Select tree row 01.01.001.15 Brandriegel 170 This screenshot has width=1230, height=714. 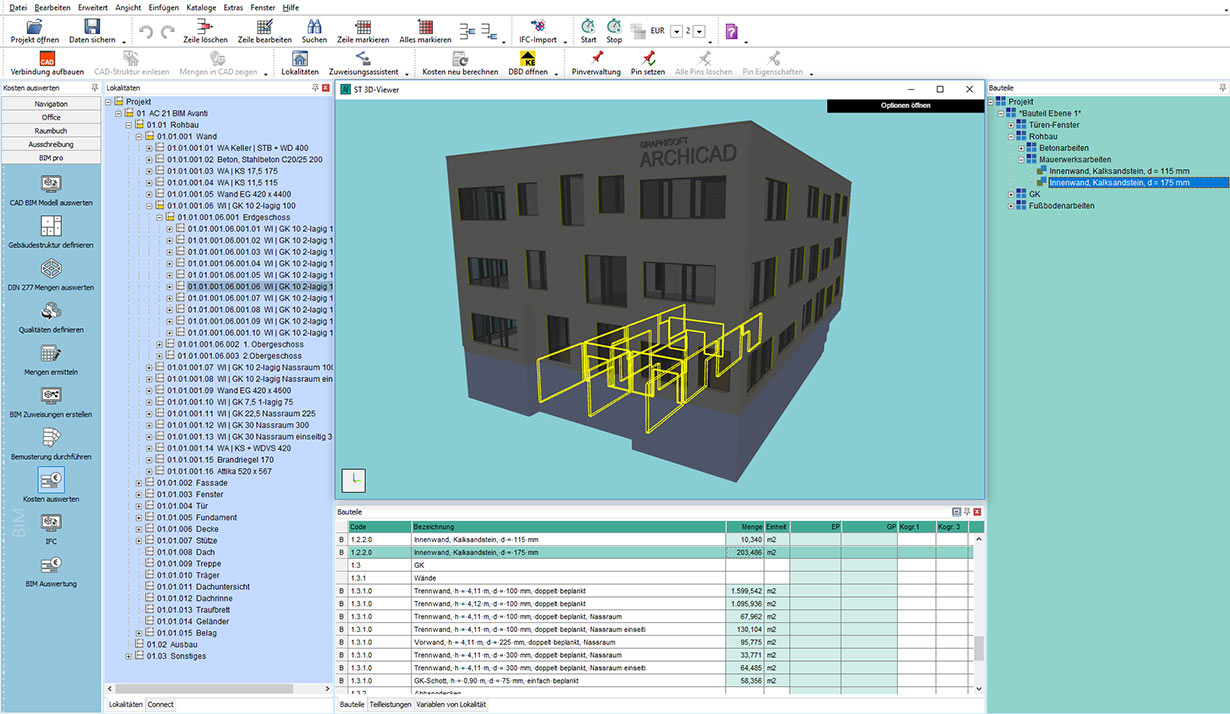coord(220,460)
